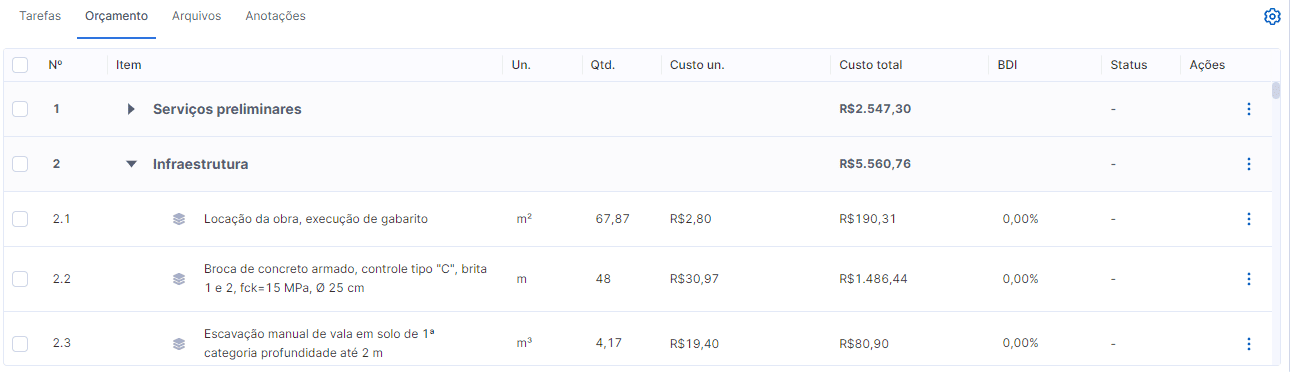1290x372 pixels.
Task: Check the box for row 1
Action: 20,109
